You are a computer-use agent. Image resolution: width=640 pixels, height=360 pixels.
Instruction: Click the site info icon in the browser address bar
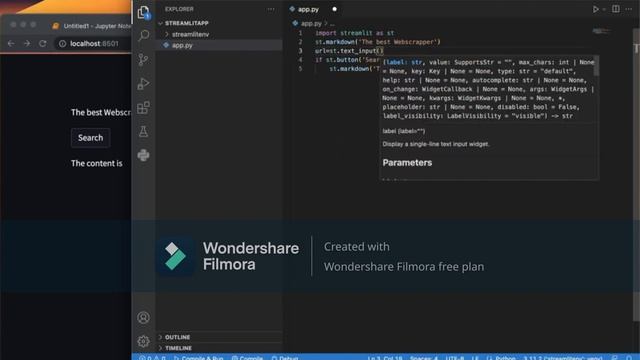pos(62,43)
